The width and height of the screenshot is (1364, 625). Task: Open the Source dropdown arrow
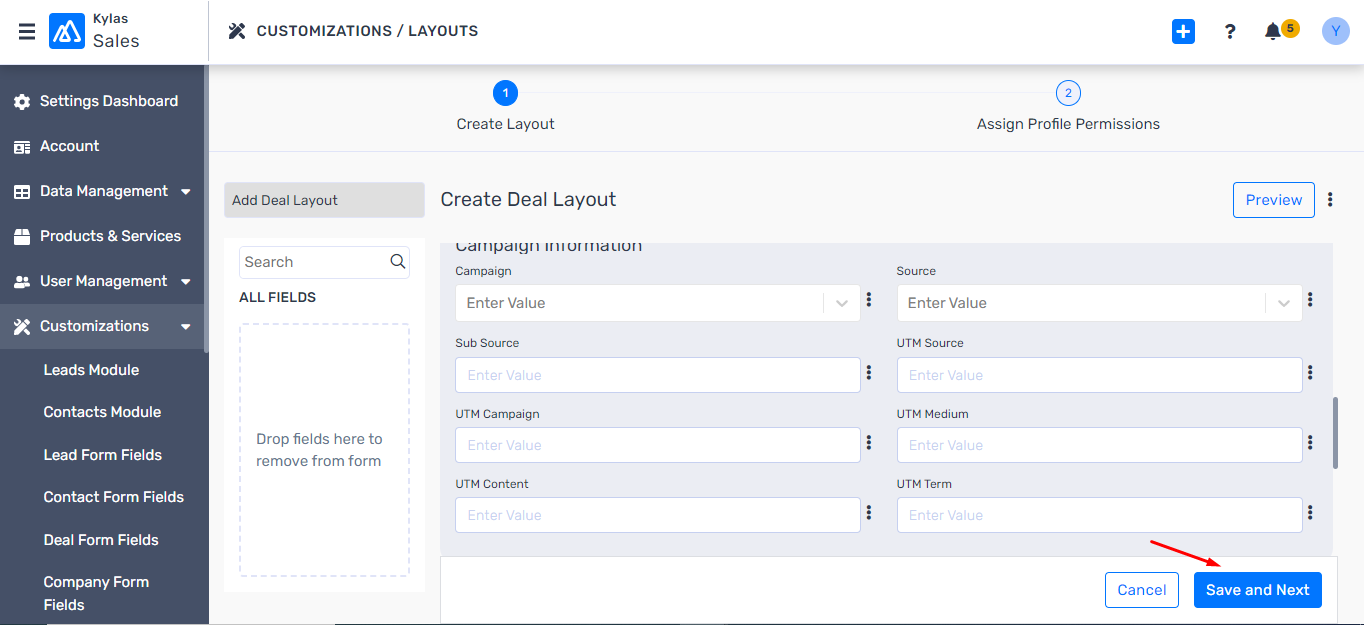coord(1284,303)
